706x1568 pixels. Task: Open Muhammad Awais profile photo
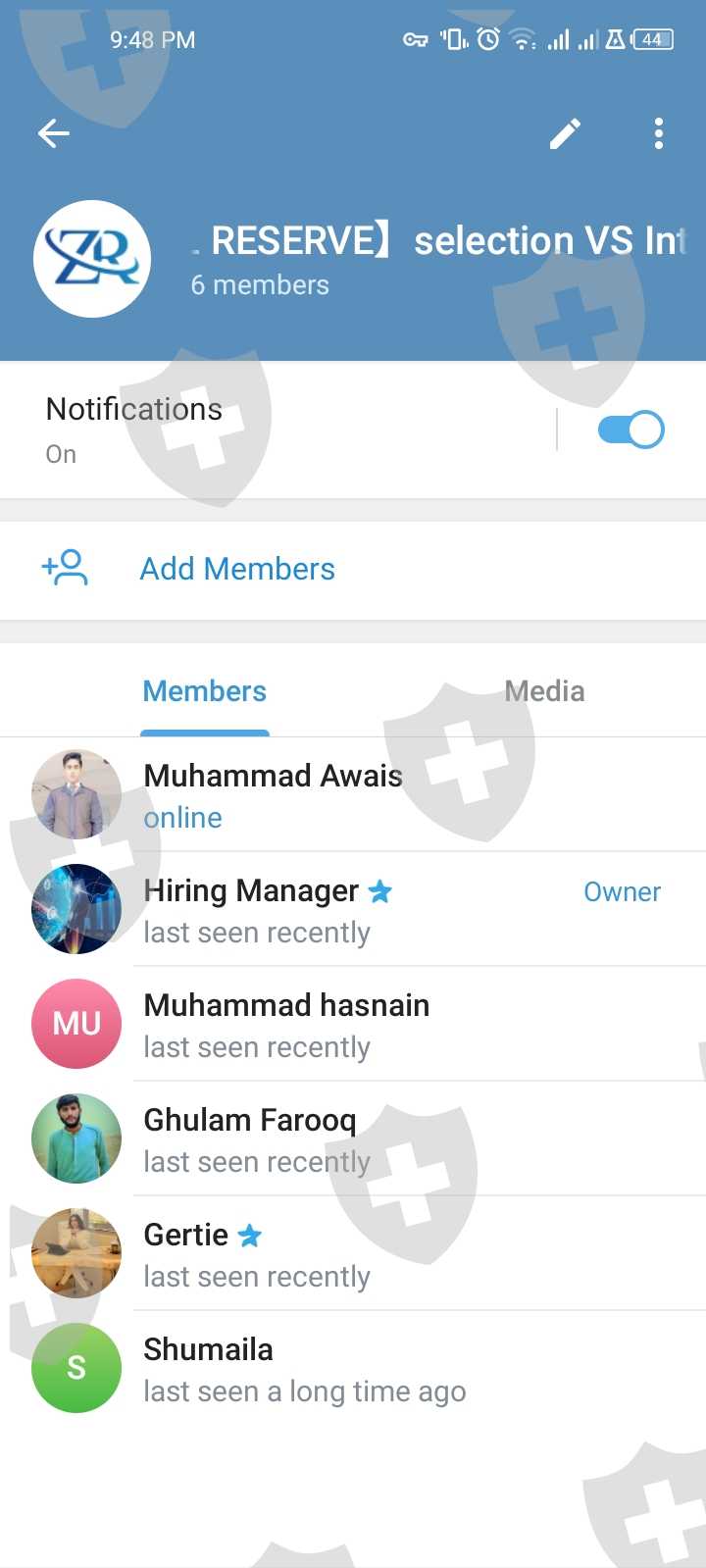[x=76, y=794]
